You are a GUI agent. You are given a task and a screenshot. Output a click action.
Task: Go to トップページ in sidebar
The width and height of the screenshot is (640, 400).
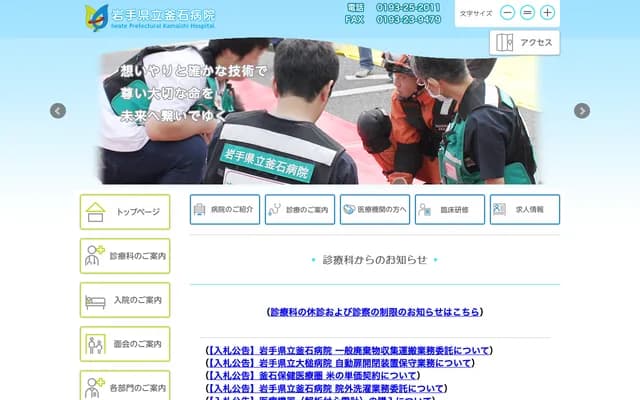pyautogui.click(x=125, y=212)
